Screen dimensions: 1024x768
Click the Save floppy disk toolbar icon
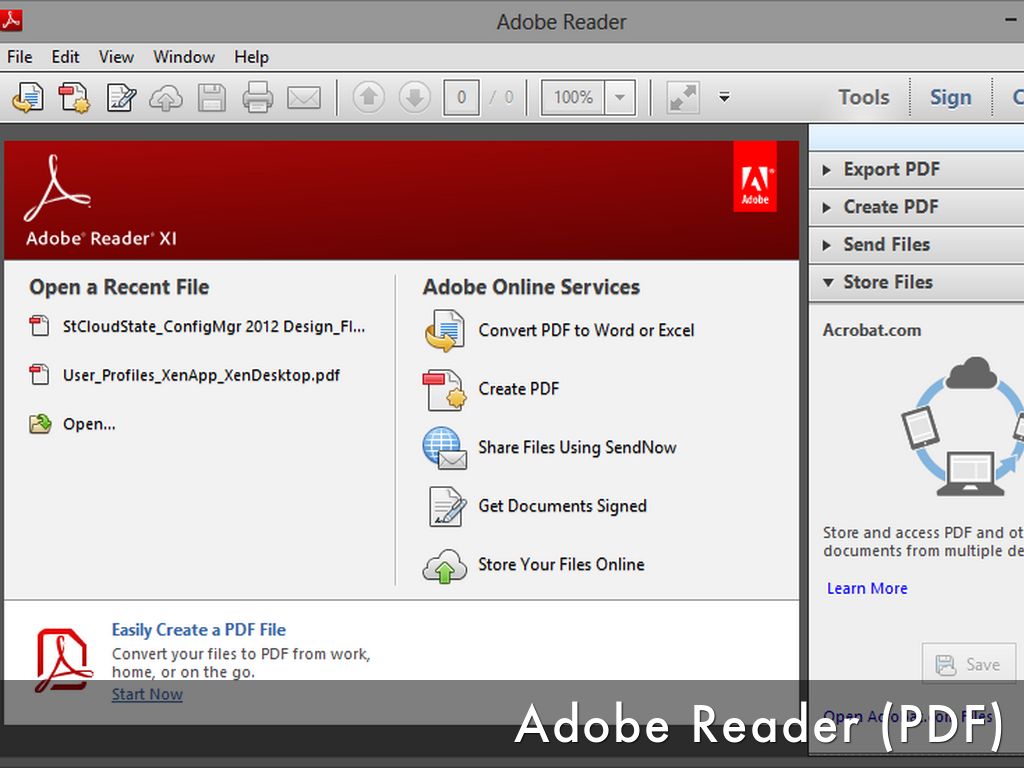[212, 98]
